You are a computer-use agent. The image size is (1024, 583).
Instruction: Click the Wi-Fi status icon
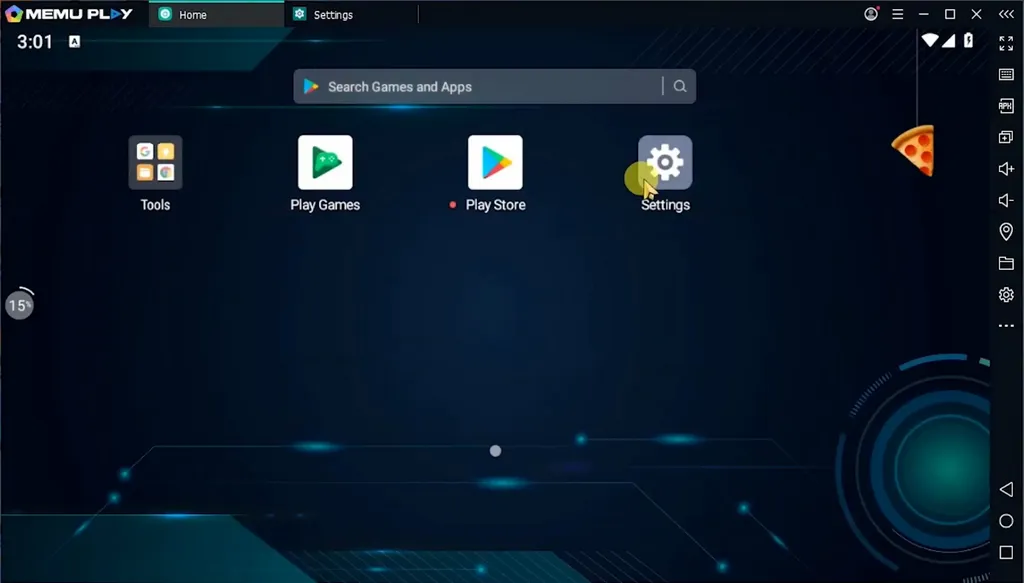pyautogui.click(x=929, y=40)
